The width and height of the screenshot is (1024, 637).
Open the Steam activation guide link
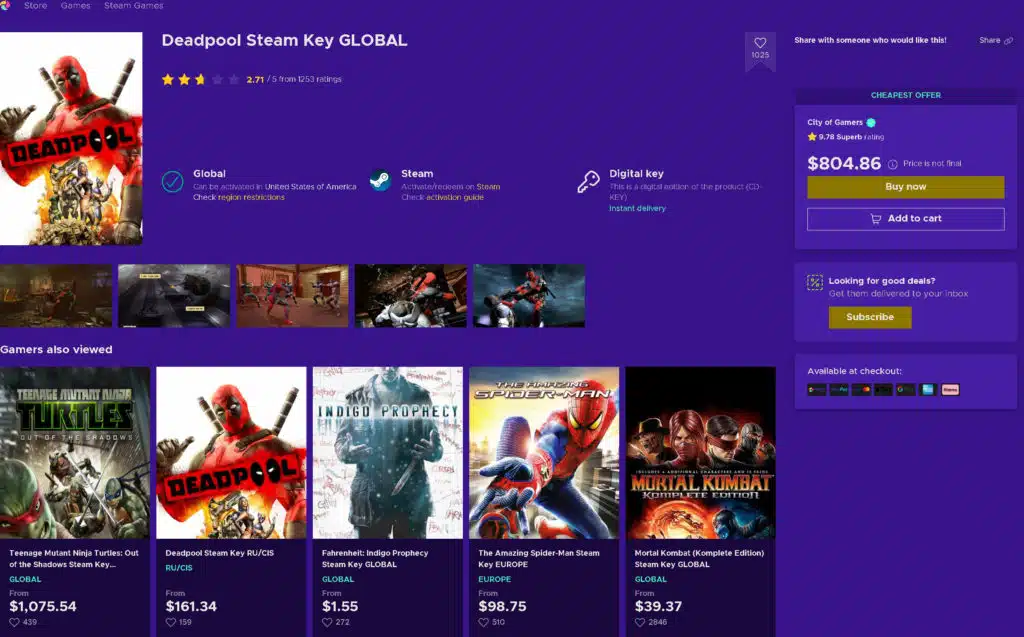(455, 197)
